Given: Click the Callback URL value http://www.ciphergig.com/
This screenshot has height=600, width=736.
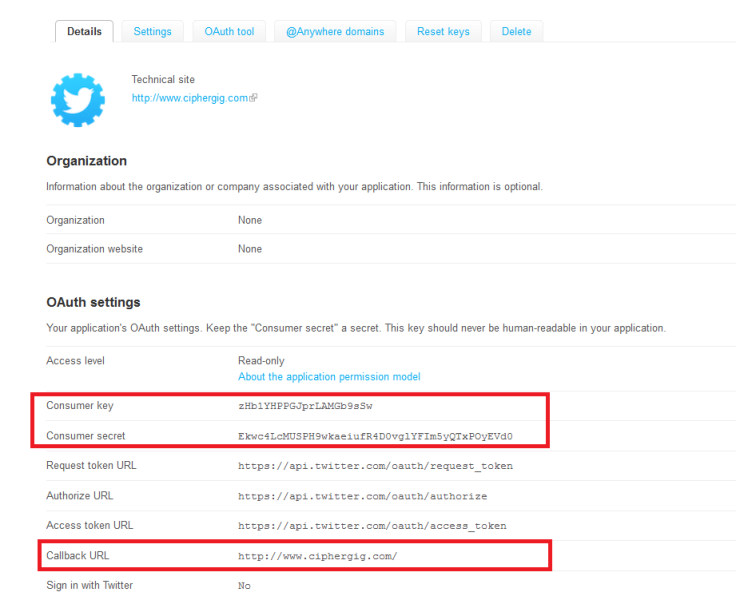Looking at the screenshot, I should pos(317,556).
